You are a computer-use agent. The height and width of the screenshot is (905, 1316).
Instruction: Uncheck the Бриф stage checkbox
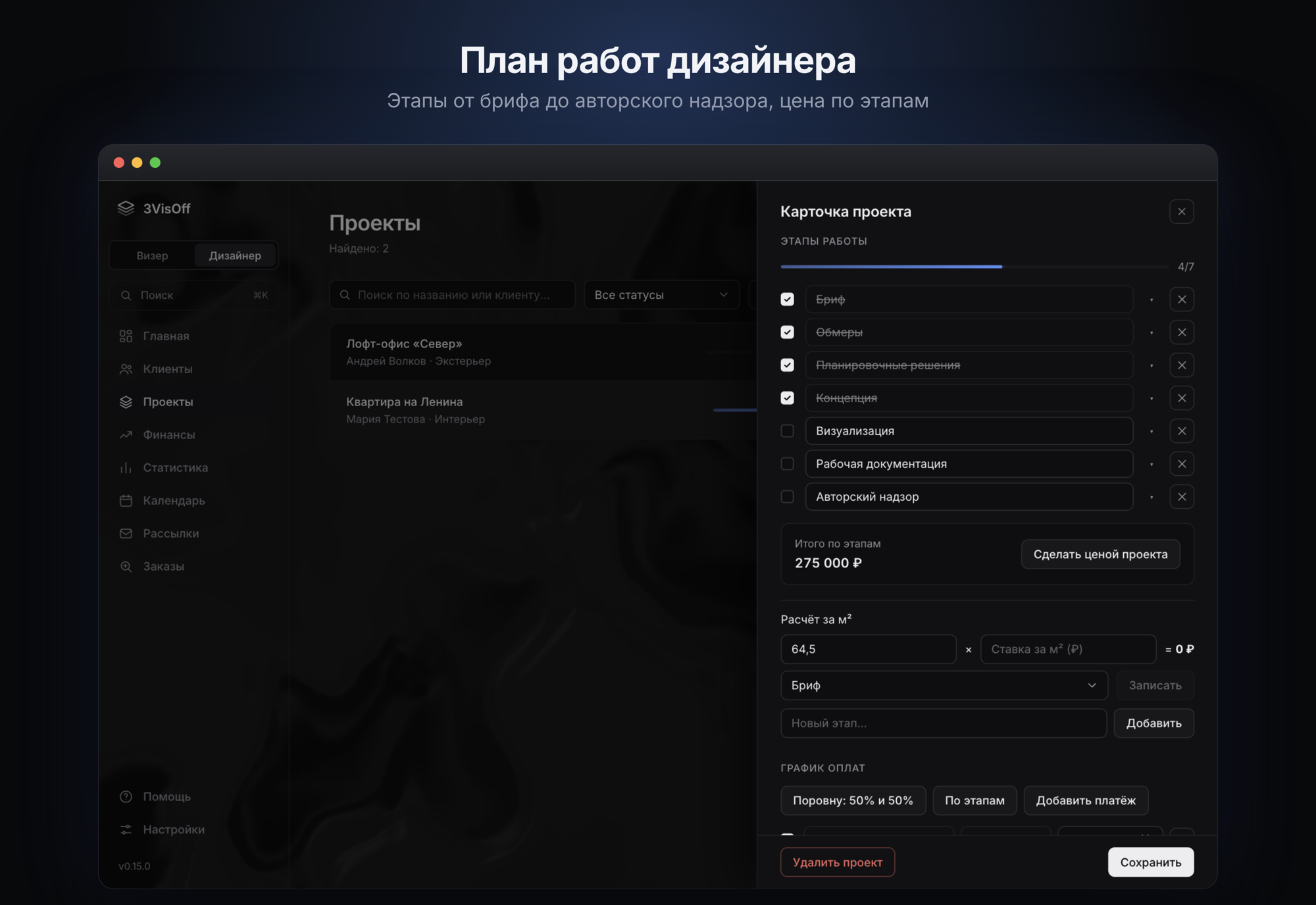787,299
